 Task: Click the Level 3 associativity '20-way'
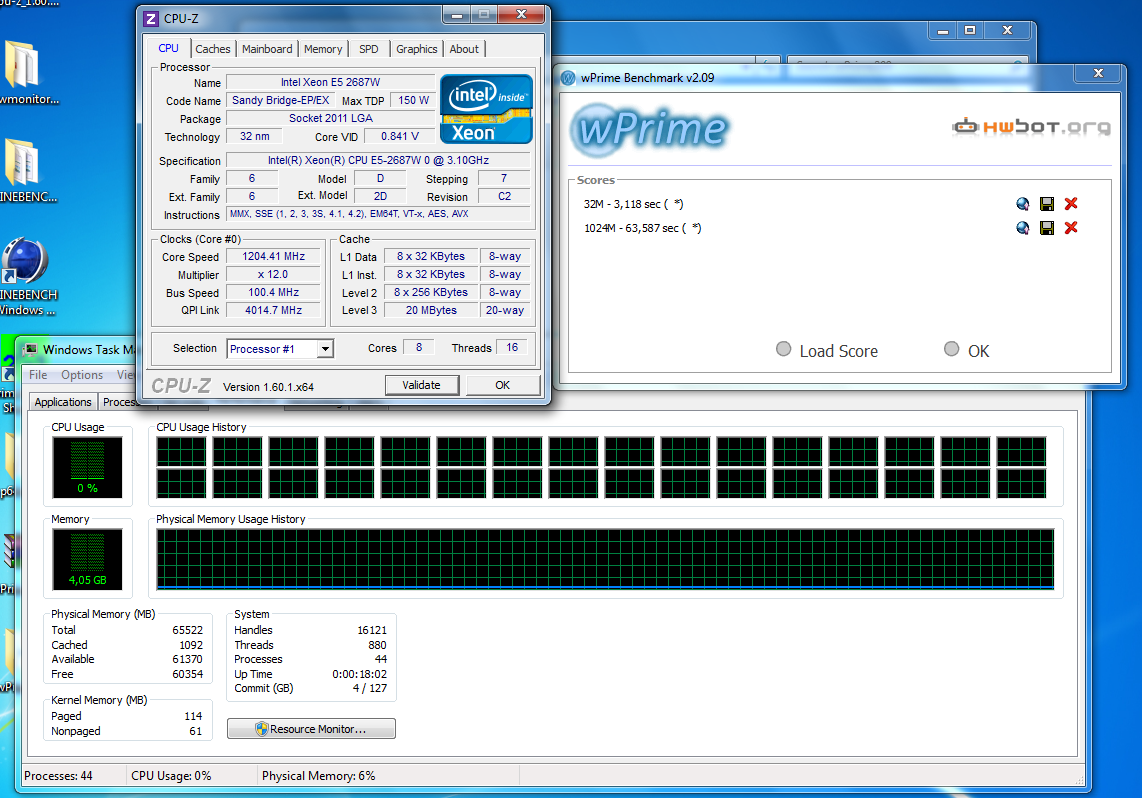pos(505,310)
